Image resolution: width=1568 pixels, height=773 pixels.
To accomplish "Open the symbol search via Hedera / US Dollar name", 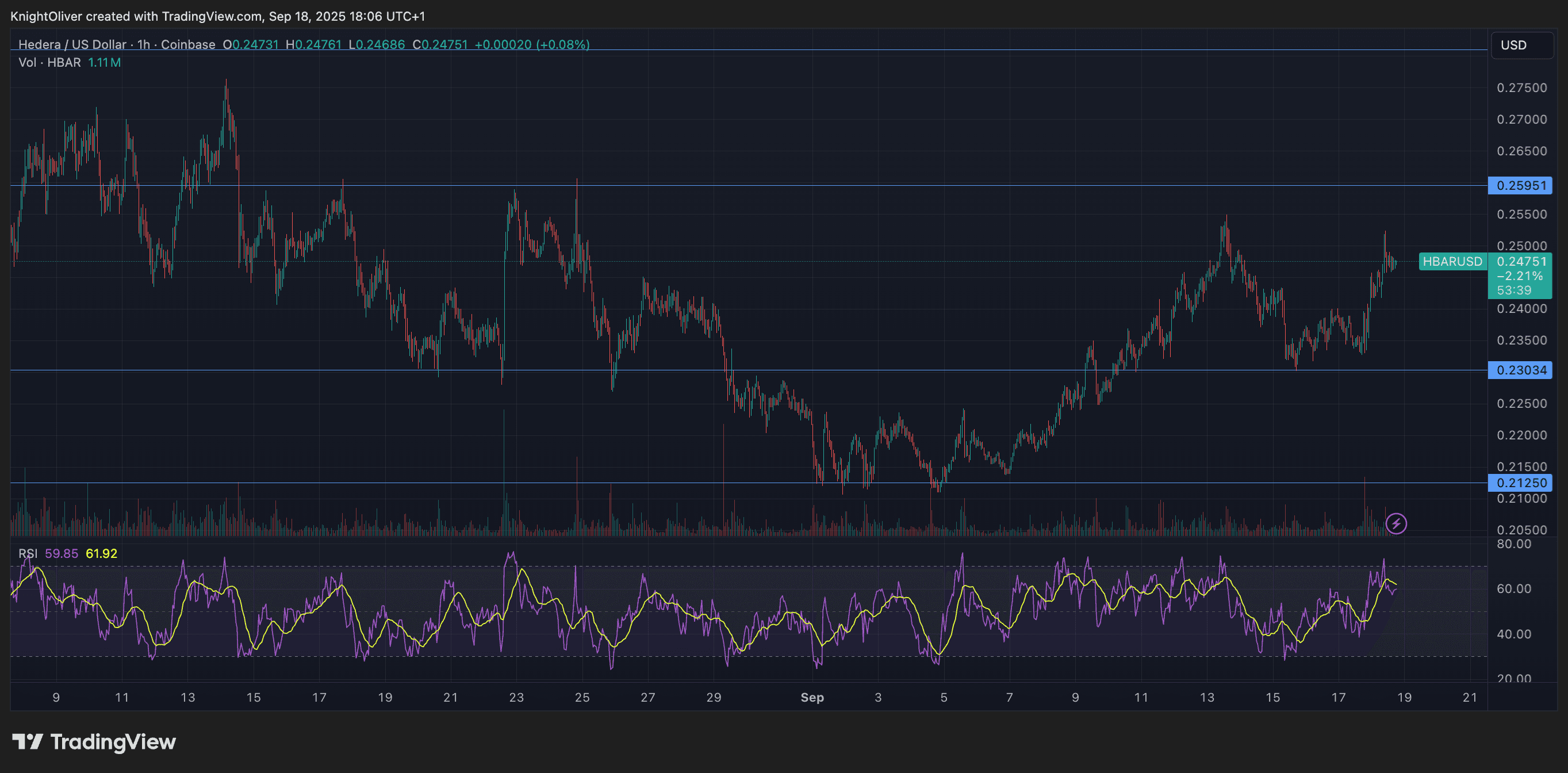I will (x=73, y=44).
